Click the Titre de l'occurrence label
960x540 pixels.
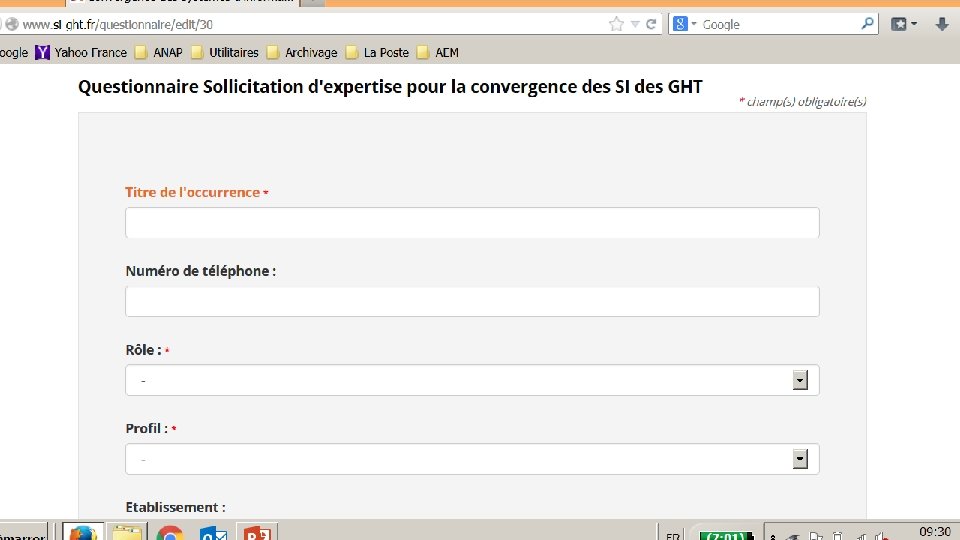click(x=193, y=192)
